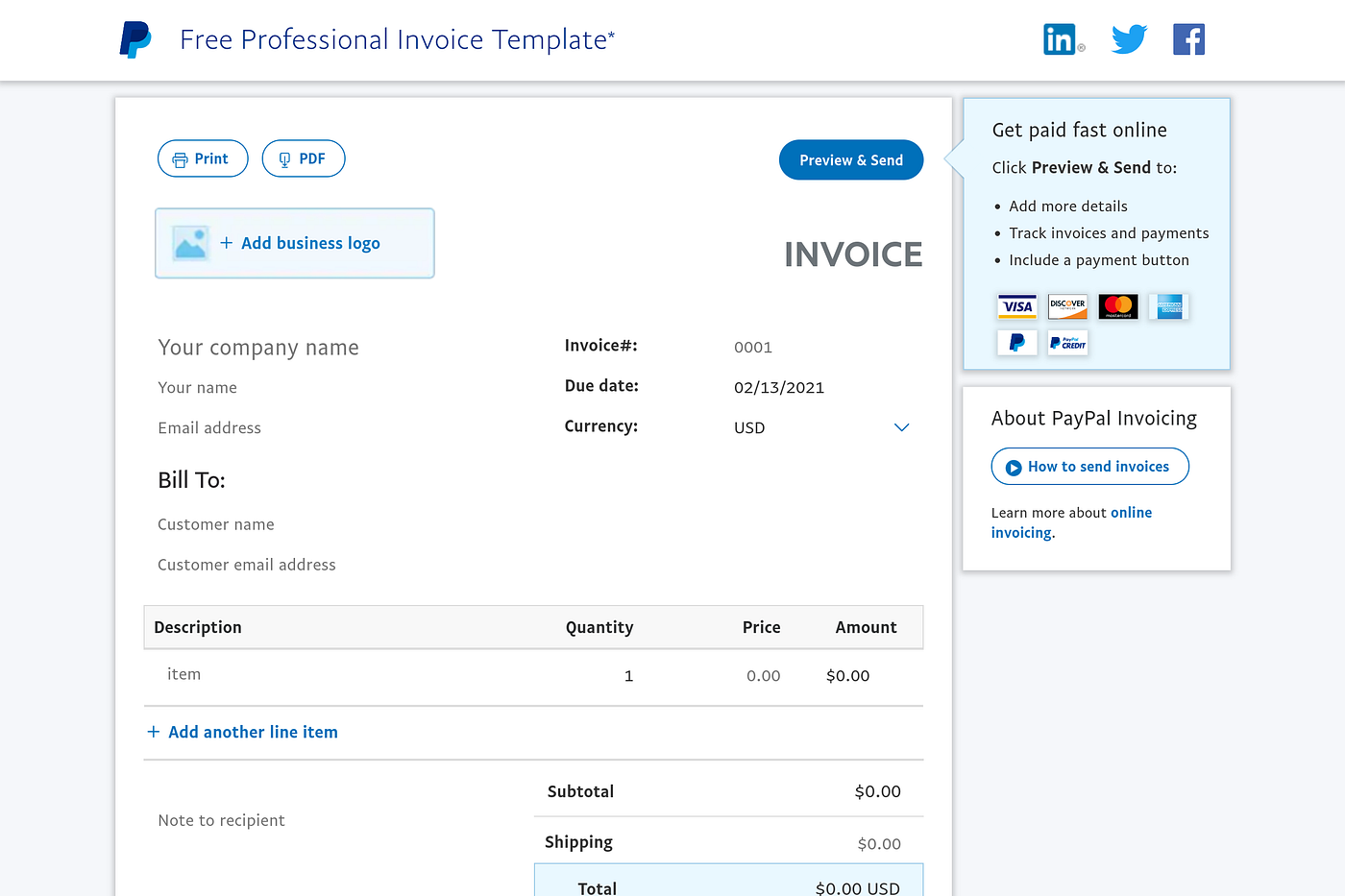Click the PayPal logo in header
The width and height of the screenshot is (1345, 896).
[x=135, y=39]
